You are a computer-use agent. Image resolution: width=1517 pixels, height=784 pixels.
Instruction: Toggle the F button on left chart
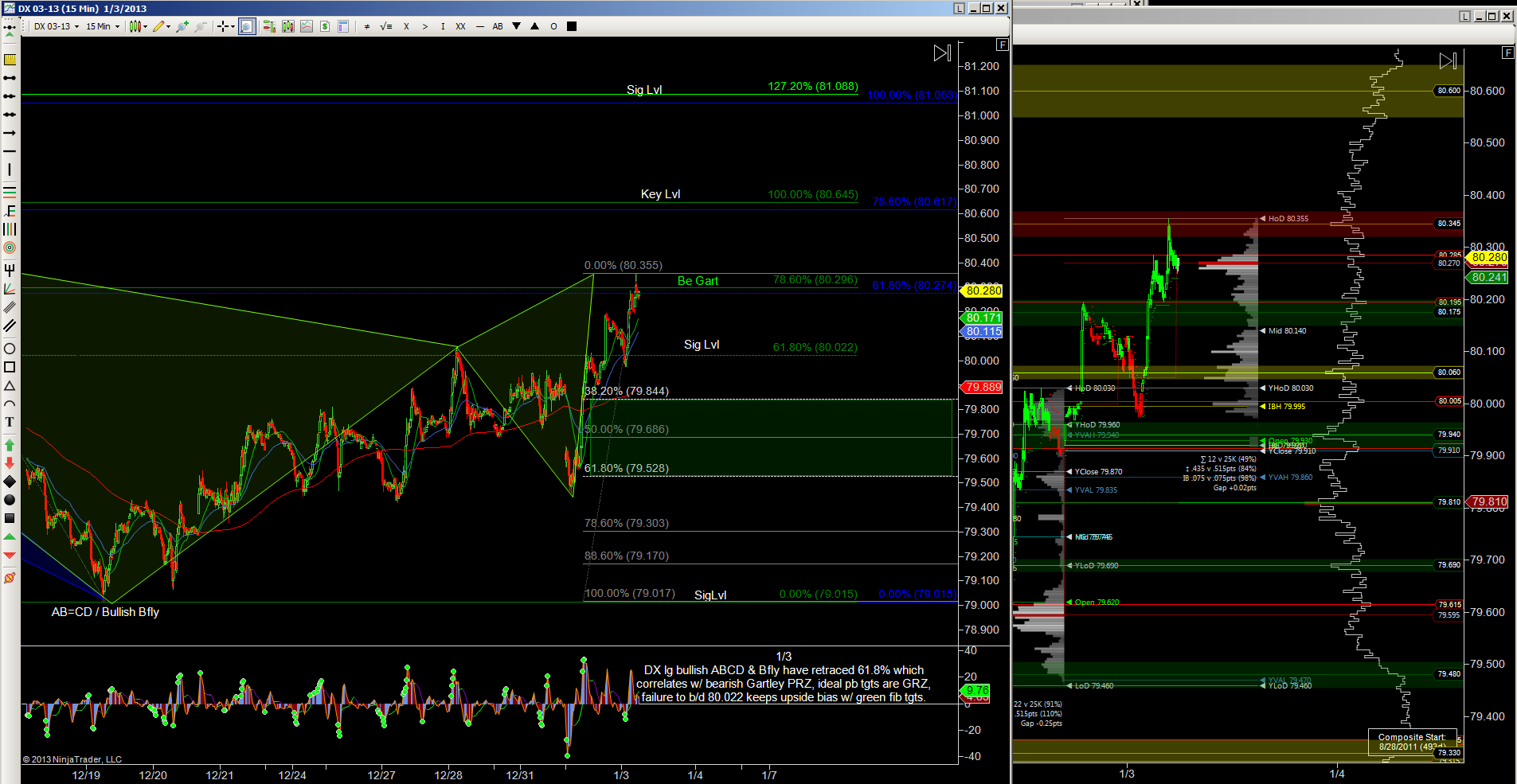[1002, 45]
